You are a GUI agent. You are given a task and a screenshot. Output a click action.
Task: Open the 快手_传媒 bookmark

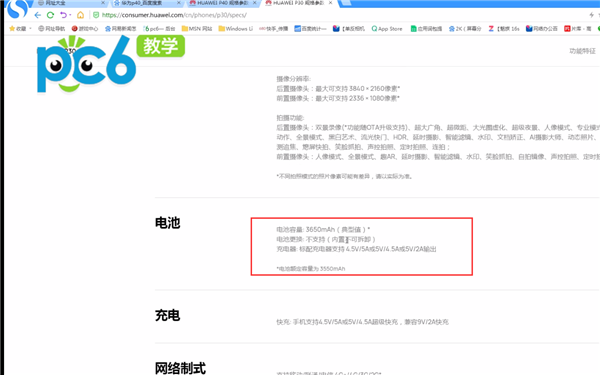[274, 29]
